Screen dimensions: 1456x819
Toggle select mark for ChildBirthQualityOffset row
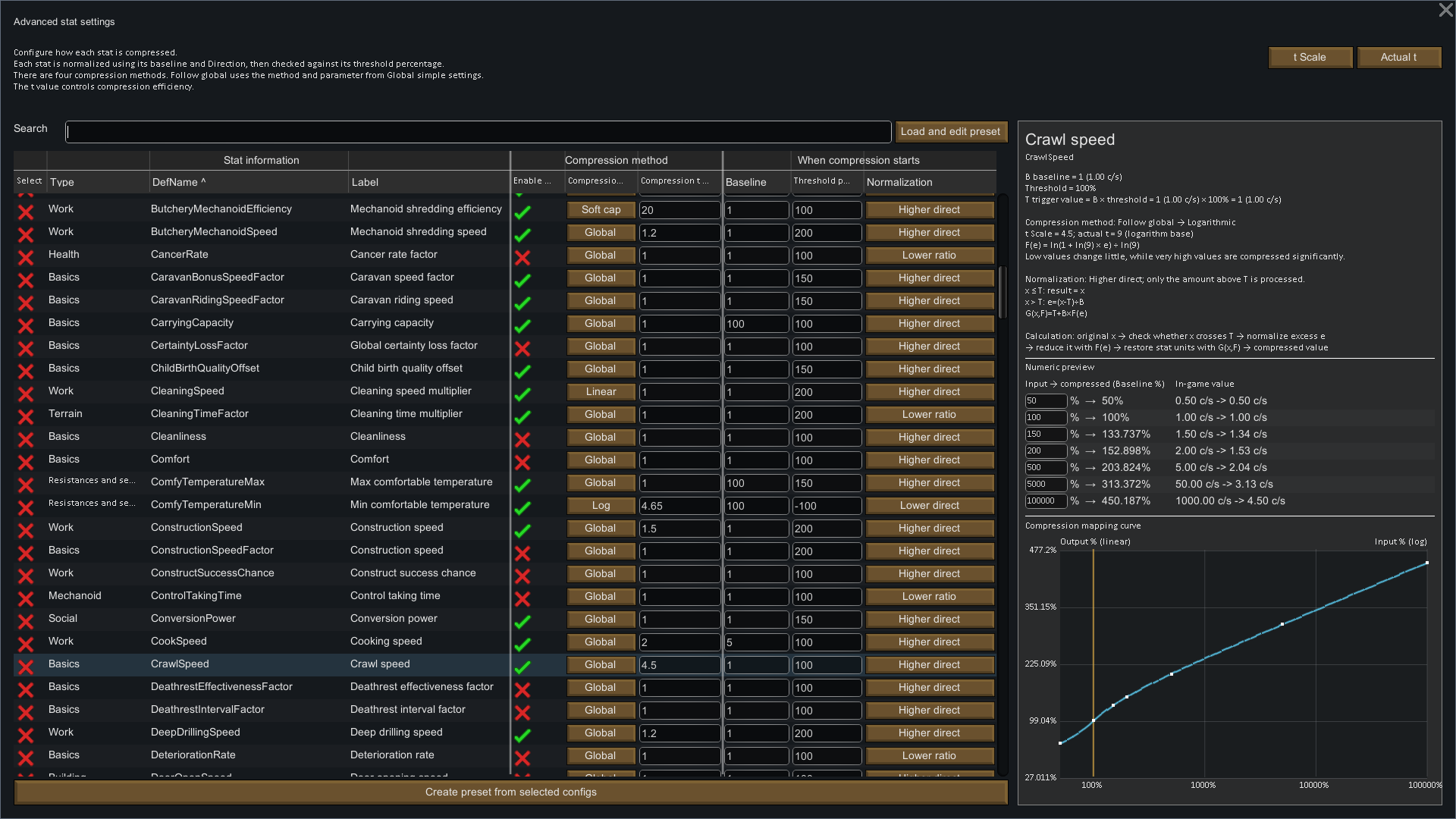(26, 372)
